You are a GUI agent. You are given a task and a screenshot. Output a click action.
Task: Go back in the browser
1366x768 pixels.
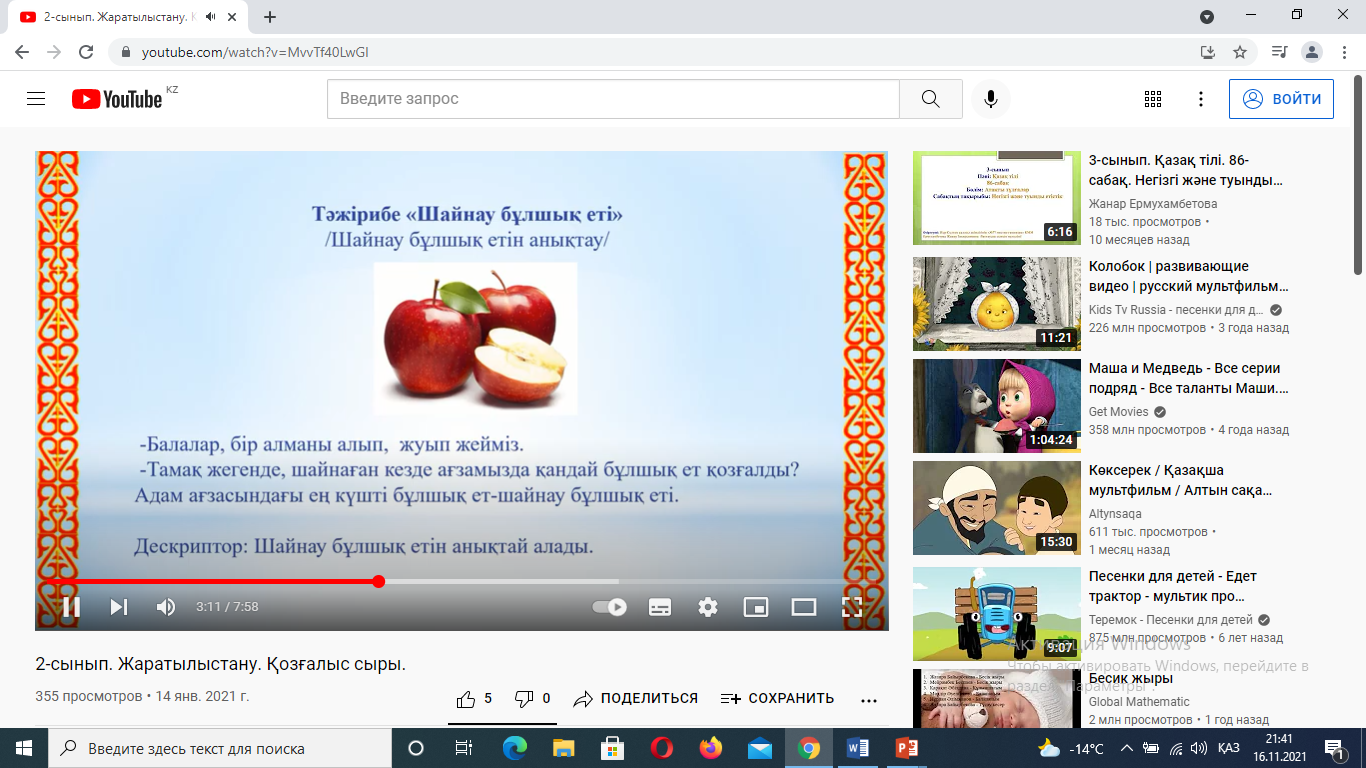(x=22, y=52)
